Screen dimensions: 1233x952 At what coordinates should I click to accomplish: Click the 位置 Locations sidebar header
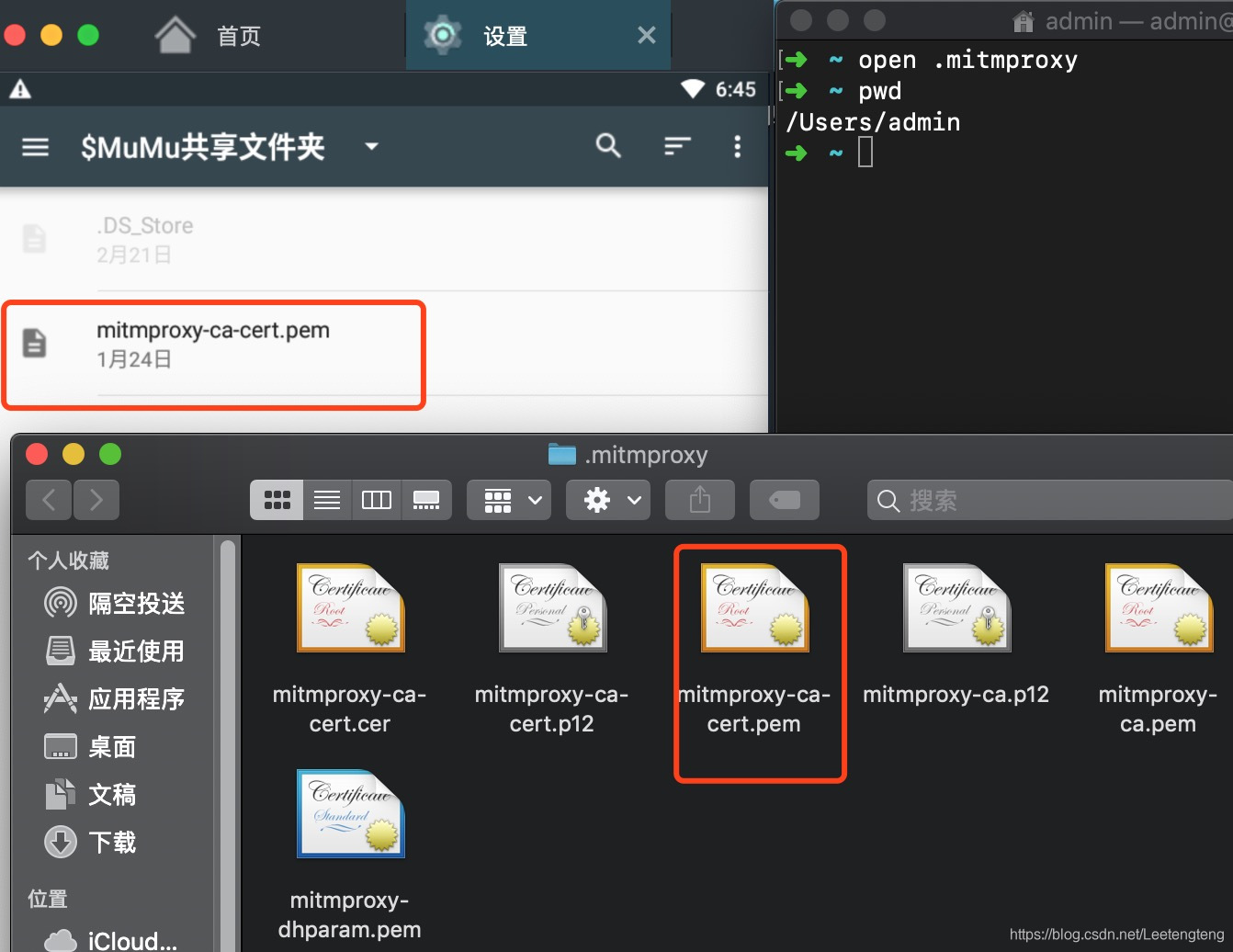48,899
